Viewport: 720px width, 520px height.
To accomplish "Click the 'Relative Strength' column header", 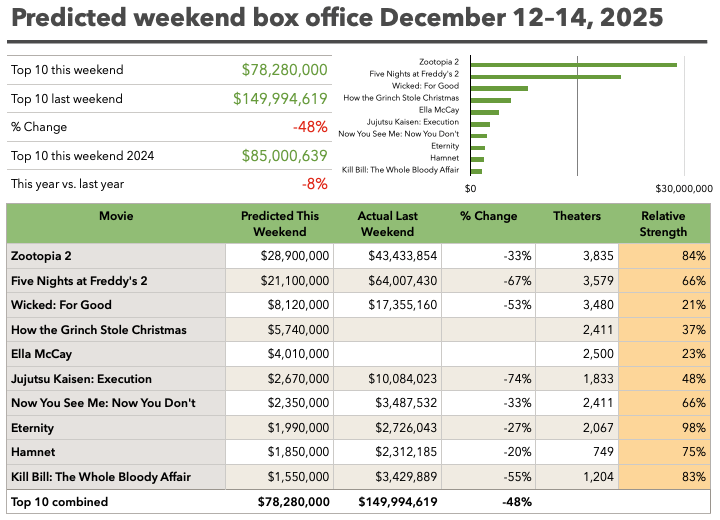I will [x=664, y=223].
